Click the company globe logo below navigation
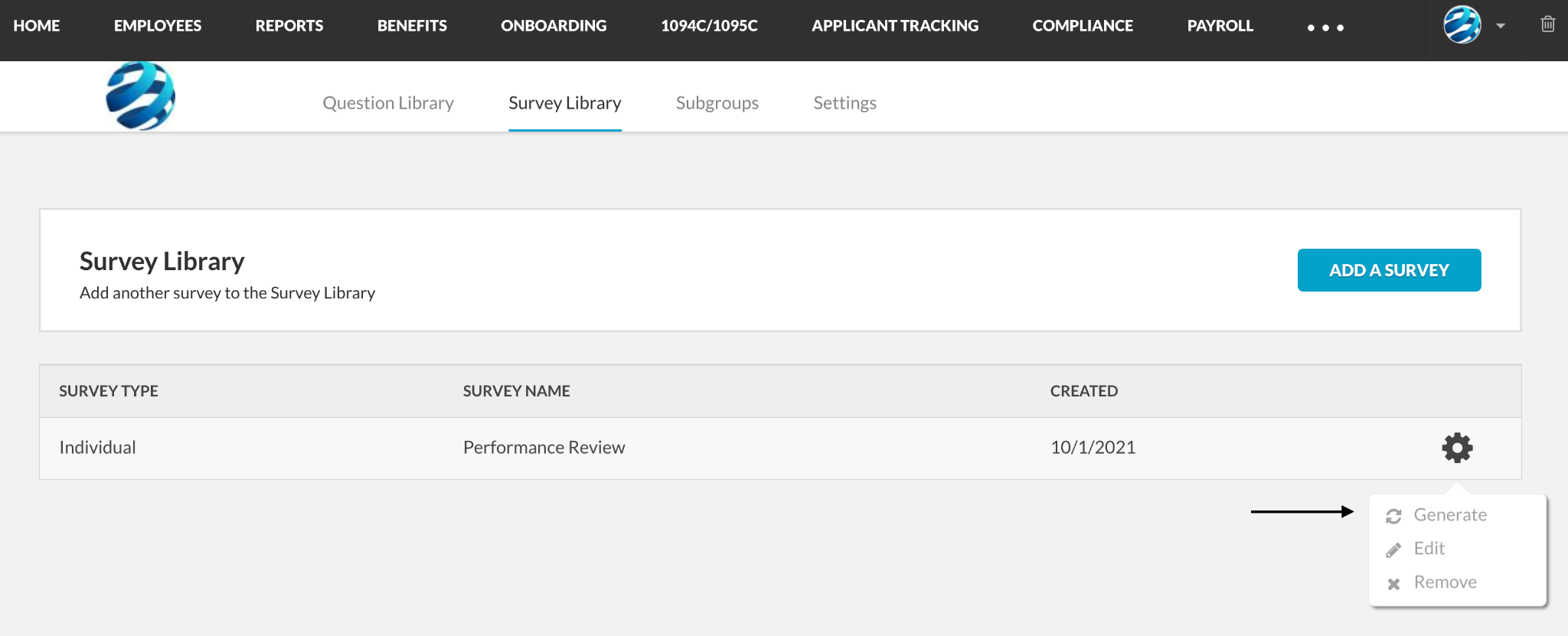Image resolution: width=1568 pixels, height=636 pixels. click(x=140, y=96)
